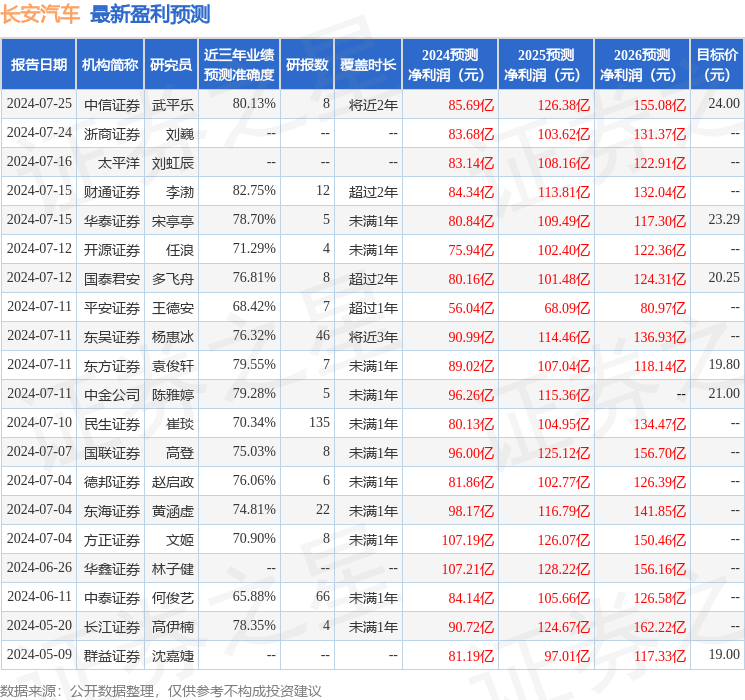745x700 pixels.
Task: Select the 平安证券 institution cell
Action: tap(112, 308)
